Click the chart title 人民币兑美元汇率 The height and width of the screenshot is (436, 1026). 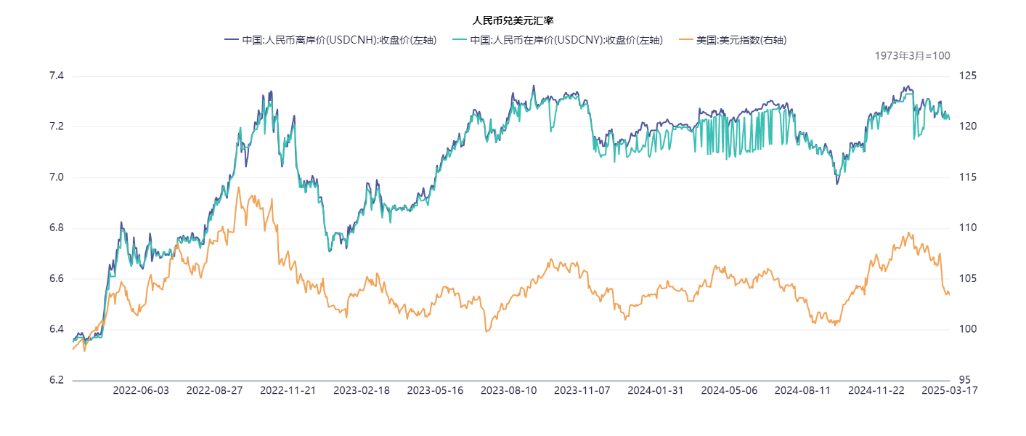coord(513,19)
